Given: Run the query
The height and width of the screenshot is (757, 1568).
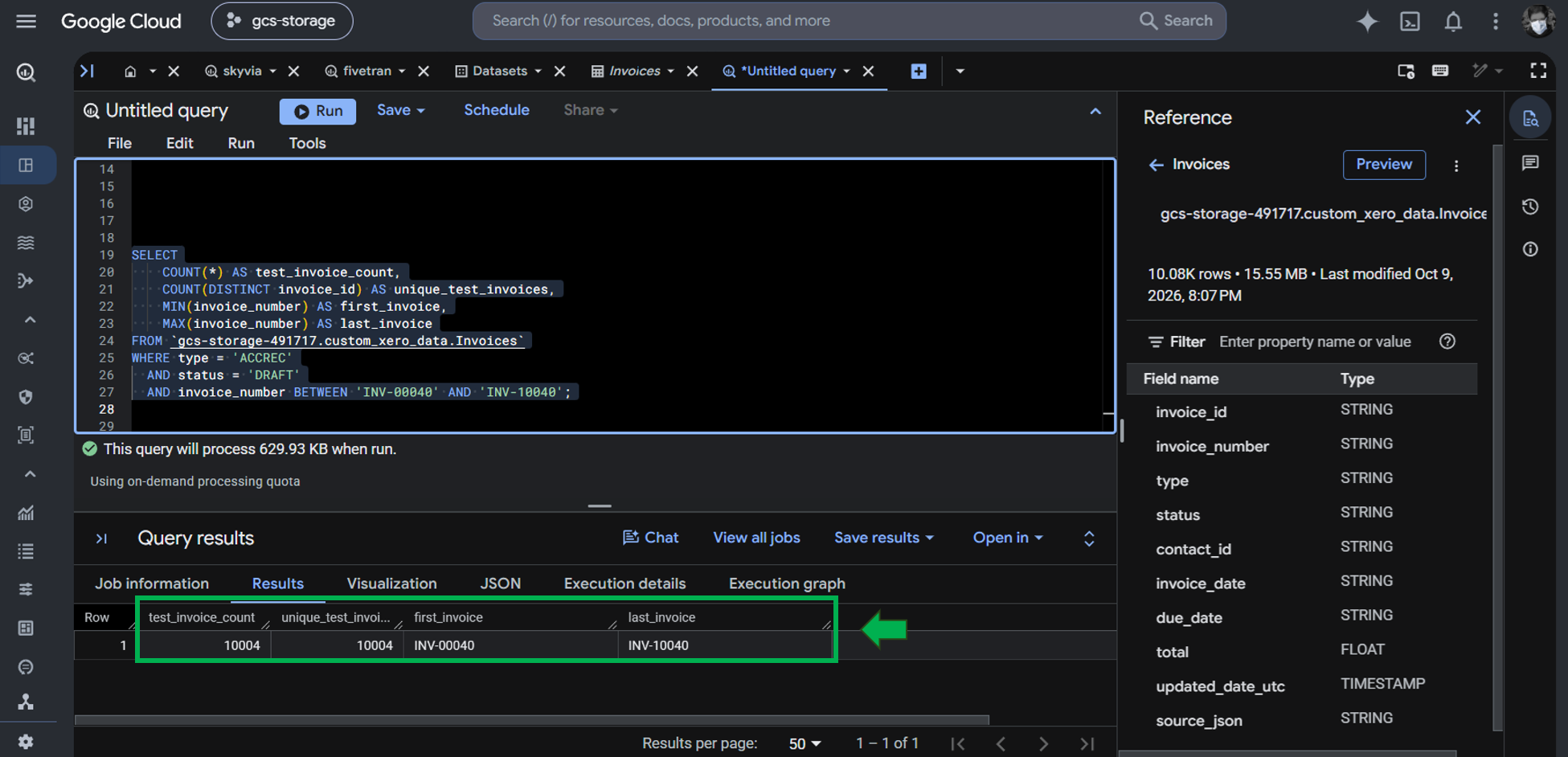Looking at the screenshot, I should [318, 112].
